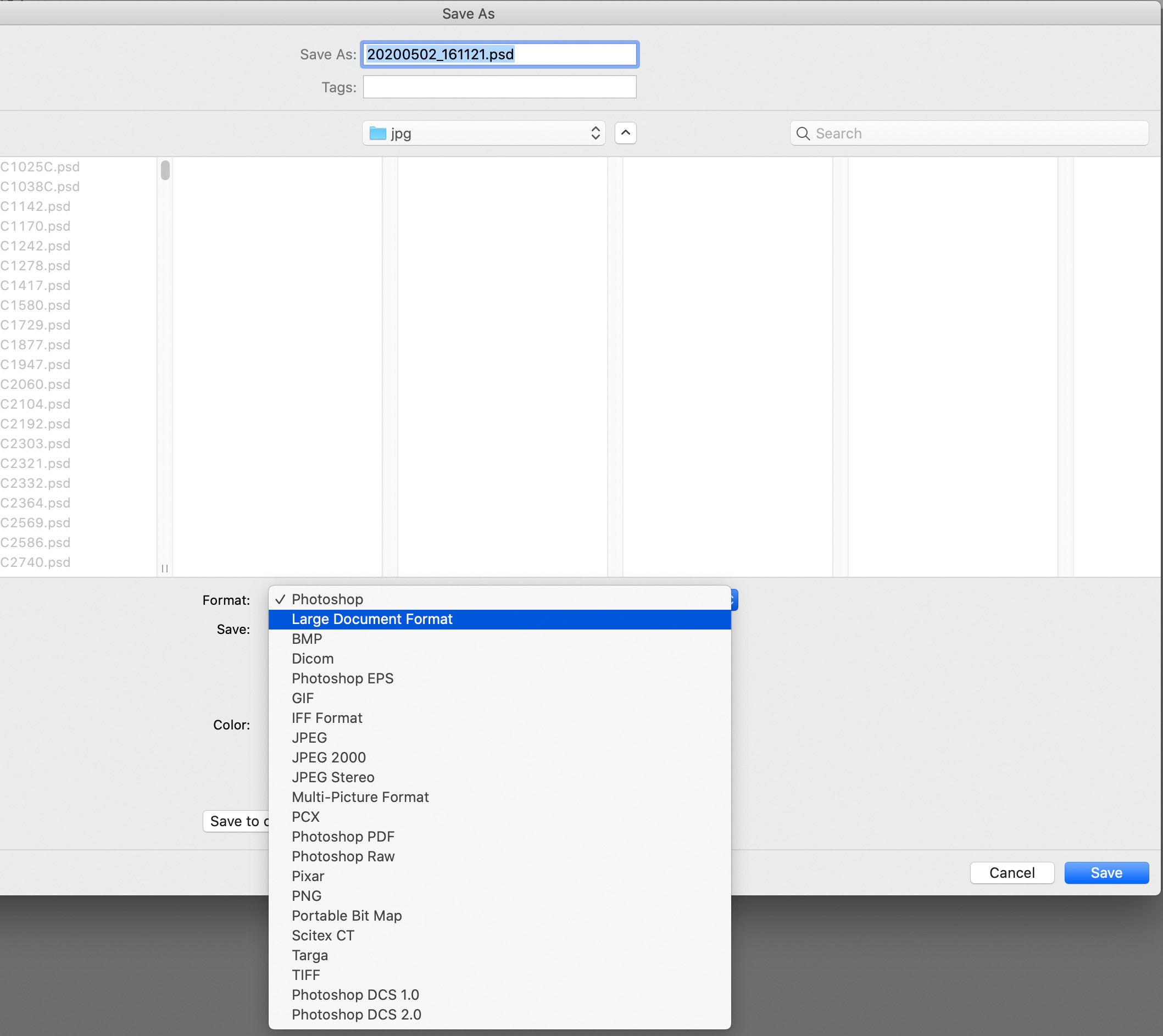Screen dimensions: 1163x1036
Task: Choose "Photoshop DCS 2.0" format
Action: [x=357, y=1015]
